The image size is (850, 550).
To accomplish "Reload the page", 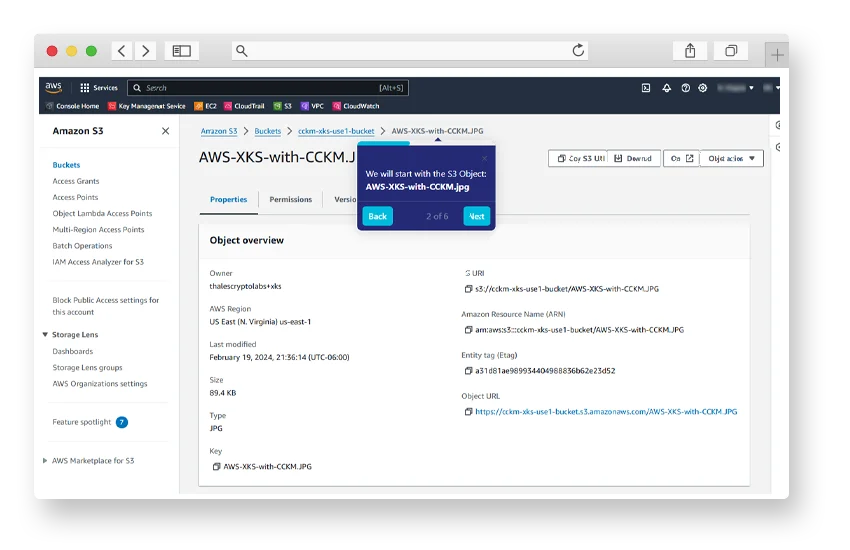I will click(578, 50).
